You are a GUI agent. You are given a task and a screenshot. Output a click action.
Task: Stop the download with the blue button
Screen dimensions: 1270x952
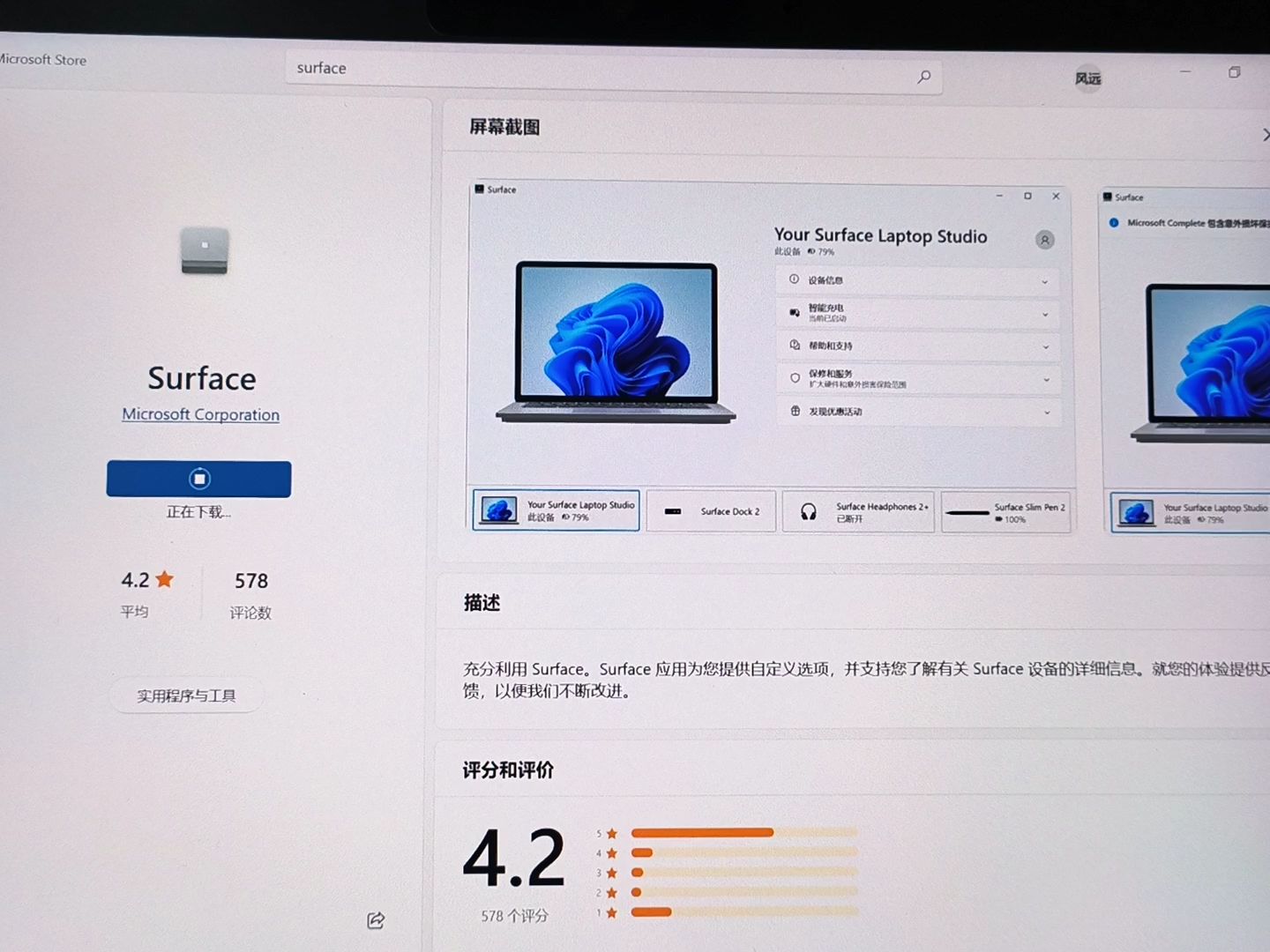click(x=198, y=479)
